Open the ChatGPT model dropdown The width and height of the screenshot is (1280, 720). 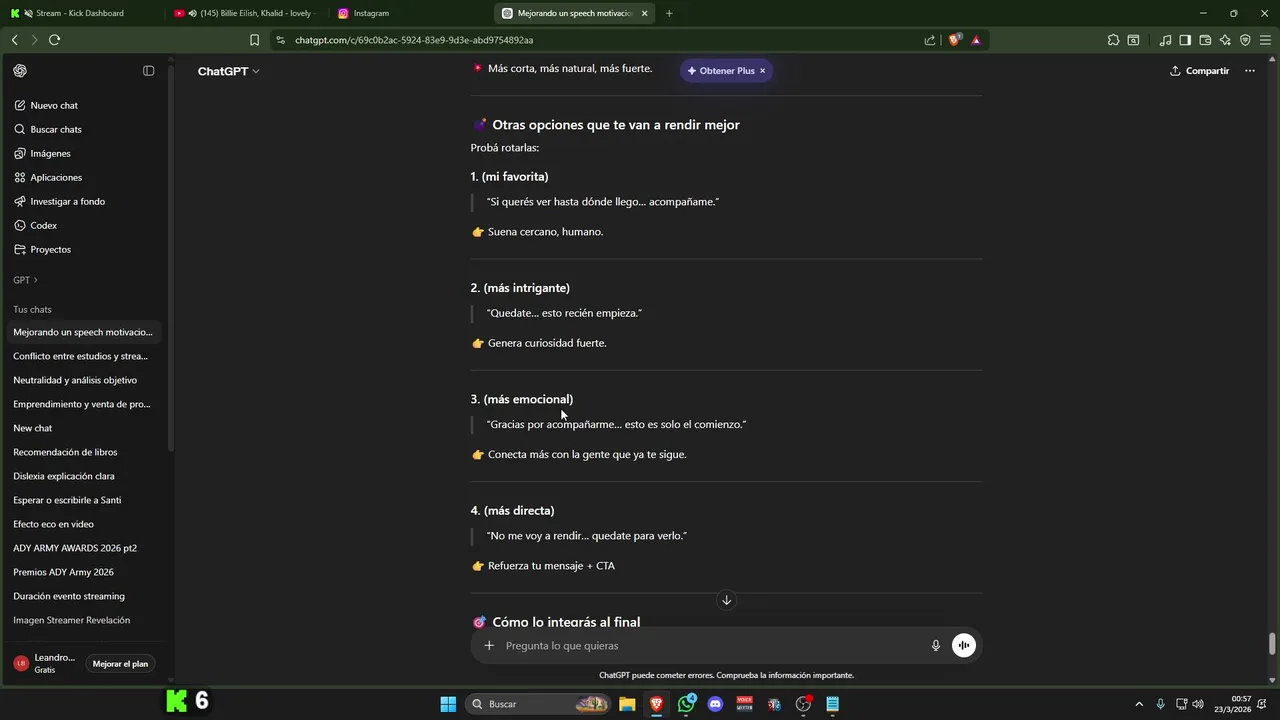pos(228,71)
